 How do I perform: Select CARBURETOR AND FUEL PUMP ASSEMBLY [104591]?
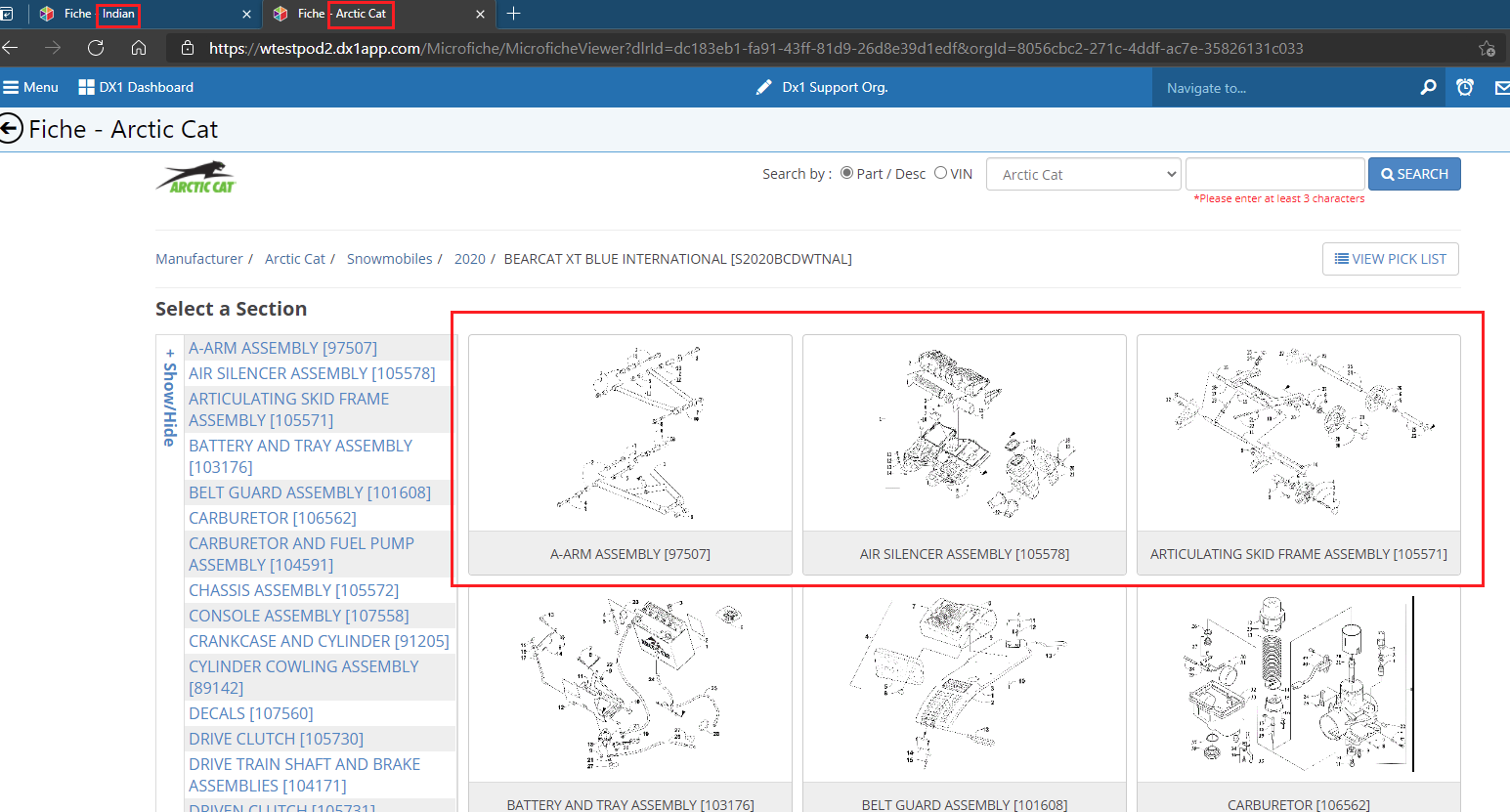pyautogui.click(x=301, y=554)
